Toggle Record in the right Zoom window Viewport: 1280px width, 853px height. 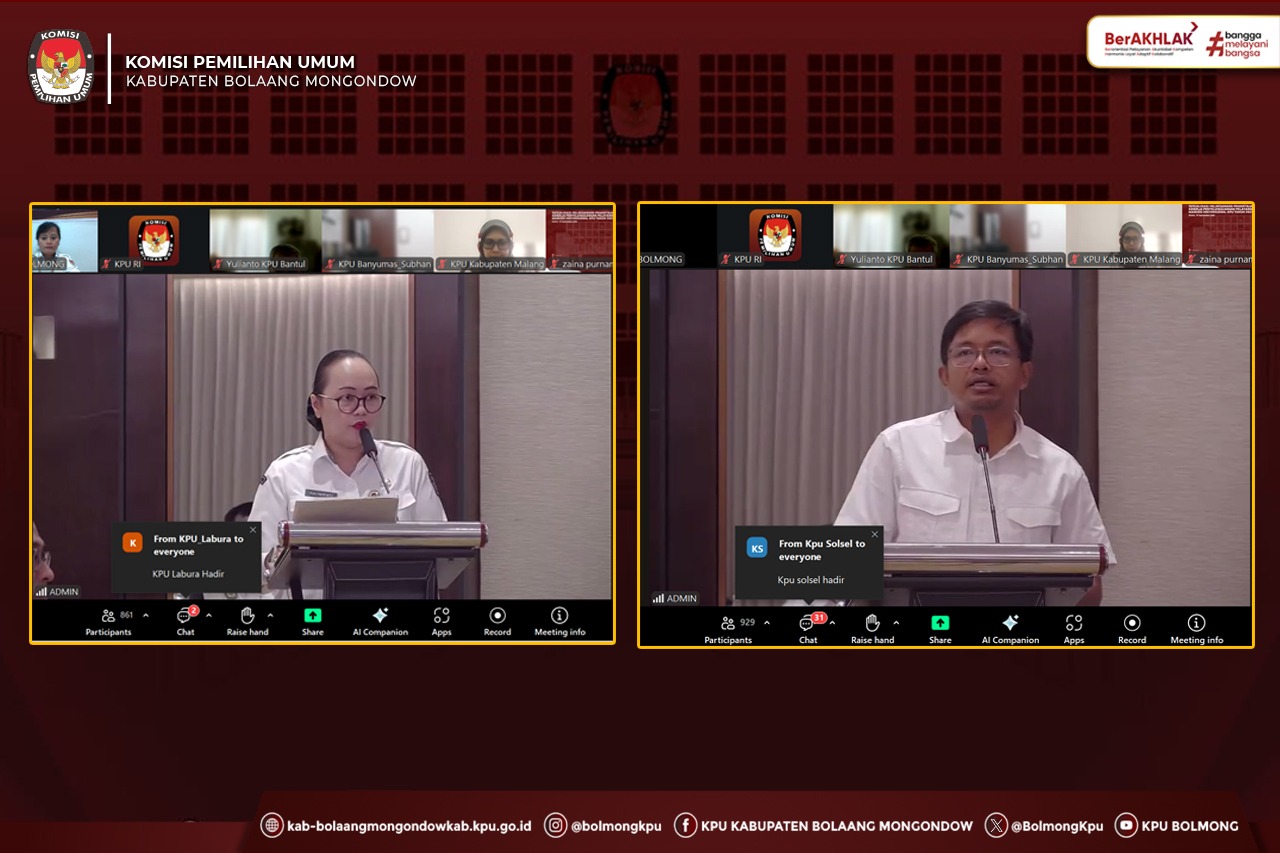1132,627
